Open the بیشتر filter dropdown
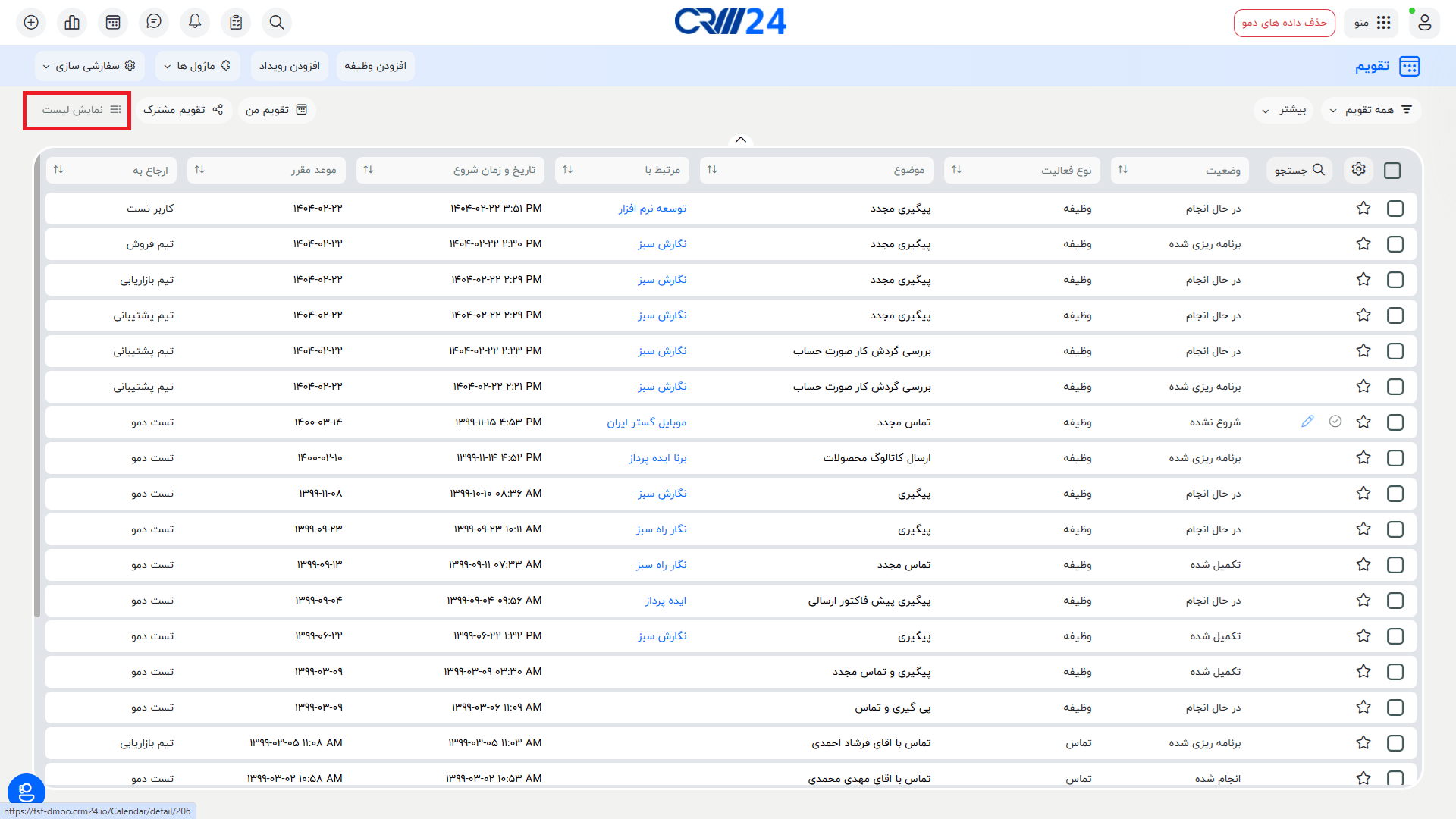Screen dimensions: 1456x819 point(1283,109)
